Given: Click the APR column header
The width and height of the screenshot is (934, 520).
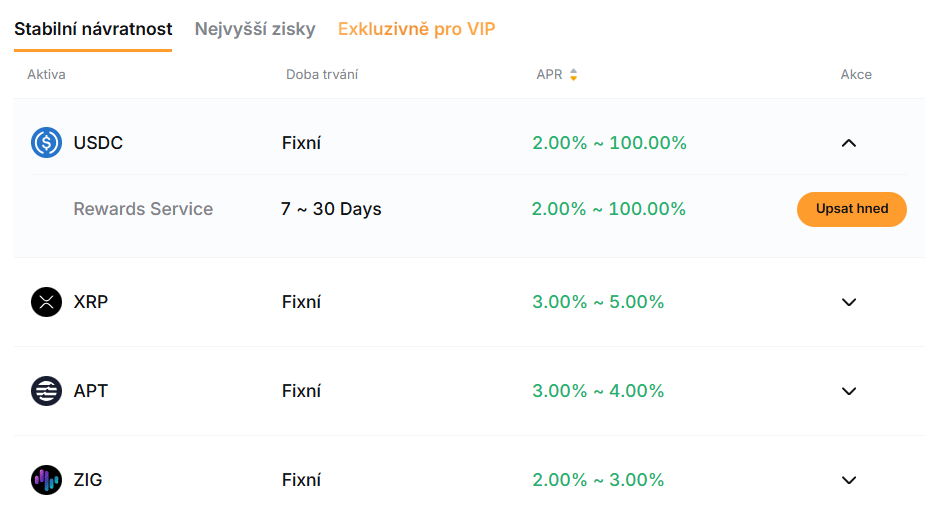Looking at the screenshot, I should point(549,75).
